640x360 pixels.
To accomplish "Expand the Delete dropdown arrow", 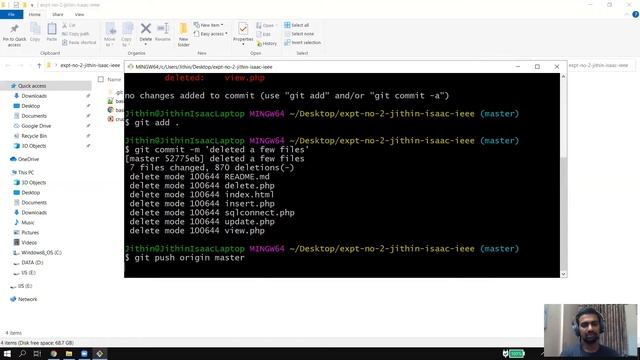I will click(146, 44).
